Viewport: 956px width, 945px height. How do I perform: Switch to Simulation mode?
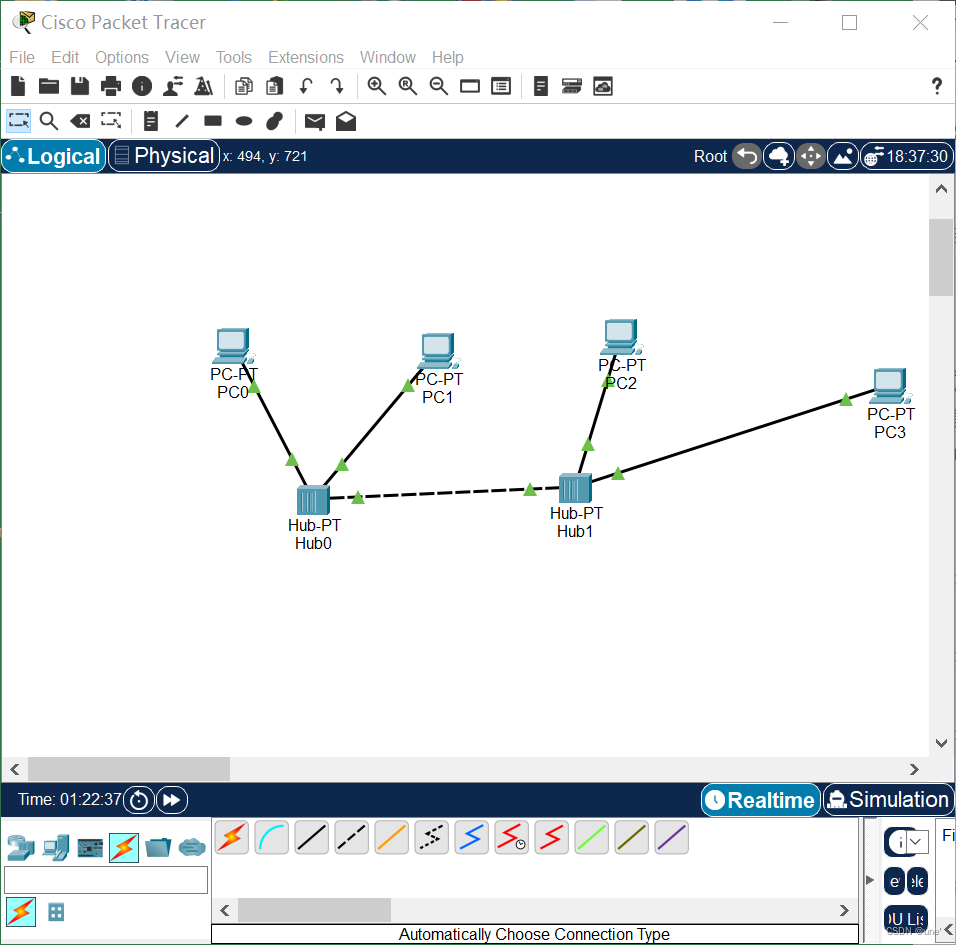coord(889,799)
